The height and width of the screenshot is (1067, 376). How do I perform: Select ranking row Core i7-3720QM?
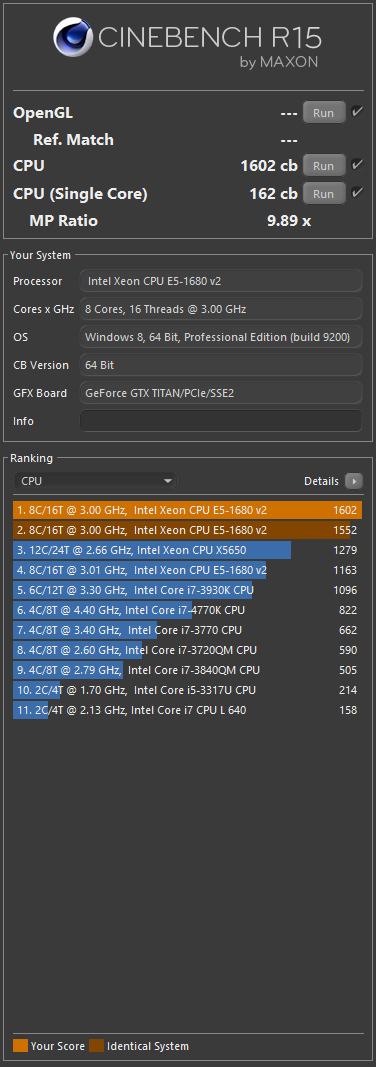(x=188, y=650)
